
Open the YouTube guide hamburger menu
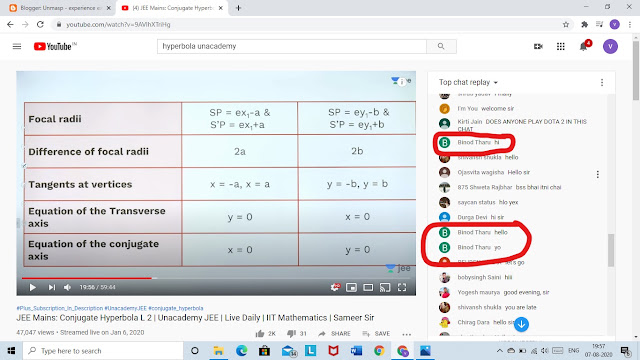(x=17, y=47)
